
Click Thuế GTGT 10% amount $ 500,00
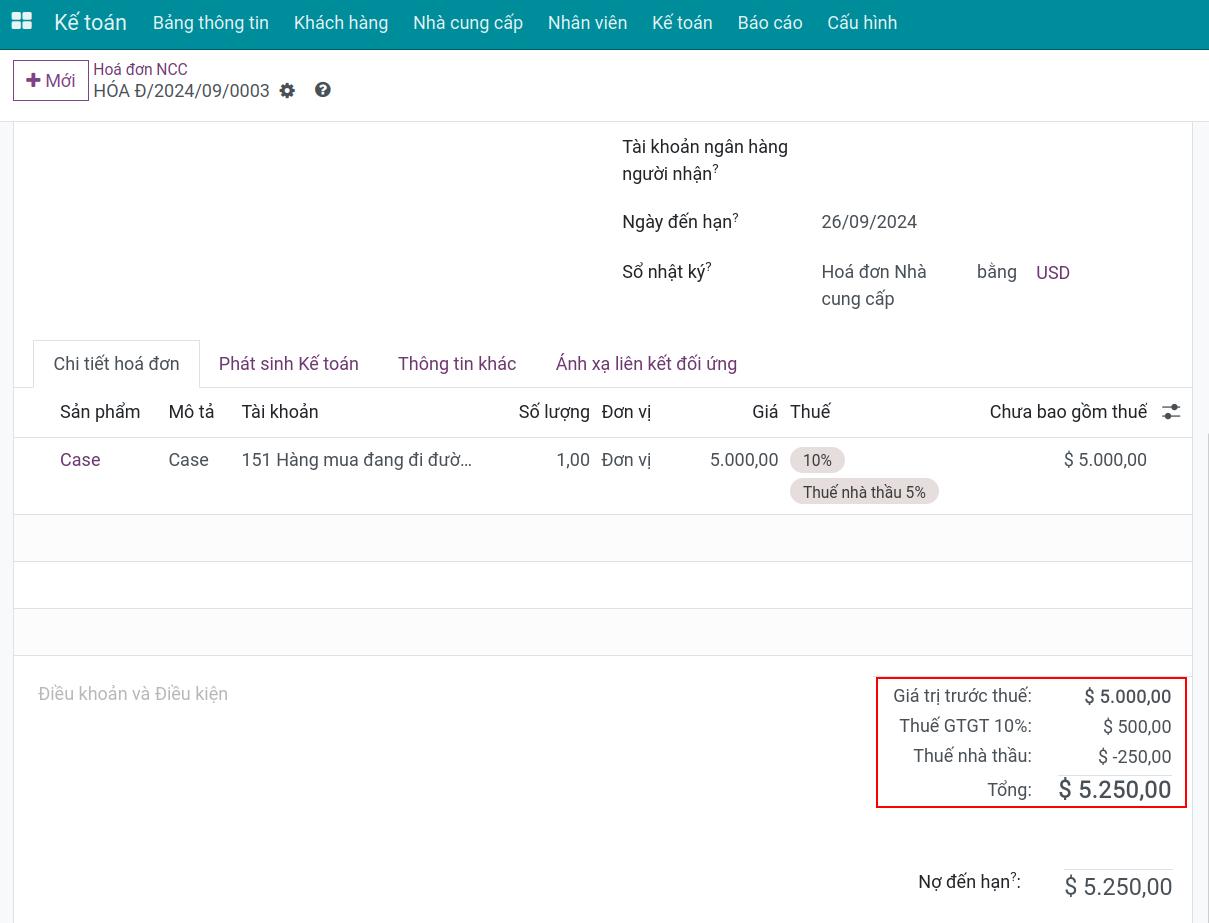tap(1137, 727)
